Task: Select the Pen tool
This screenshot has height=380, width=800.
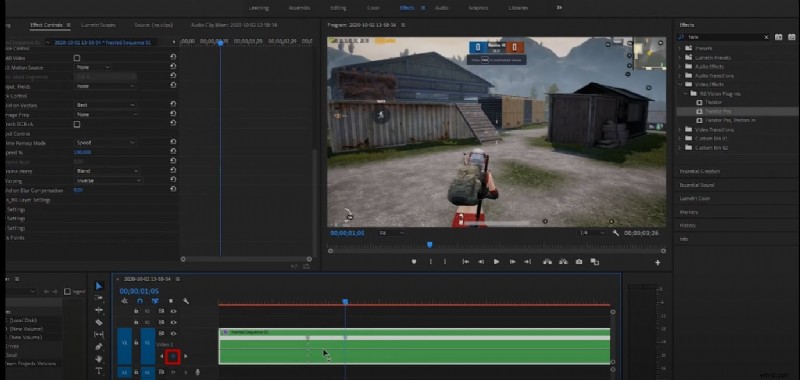Action: [x=99, y=346]
